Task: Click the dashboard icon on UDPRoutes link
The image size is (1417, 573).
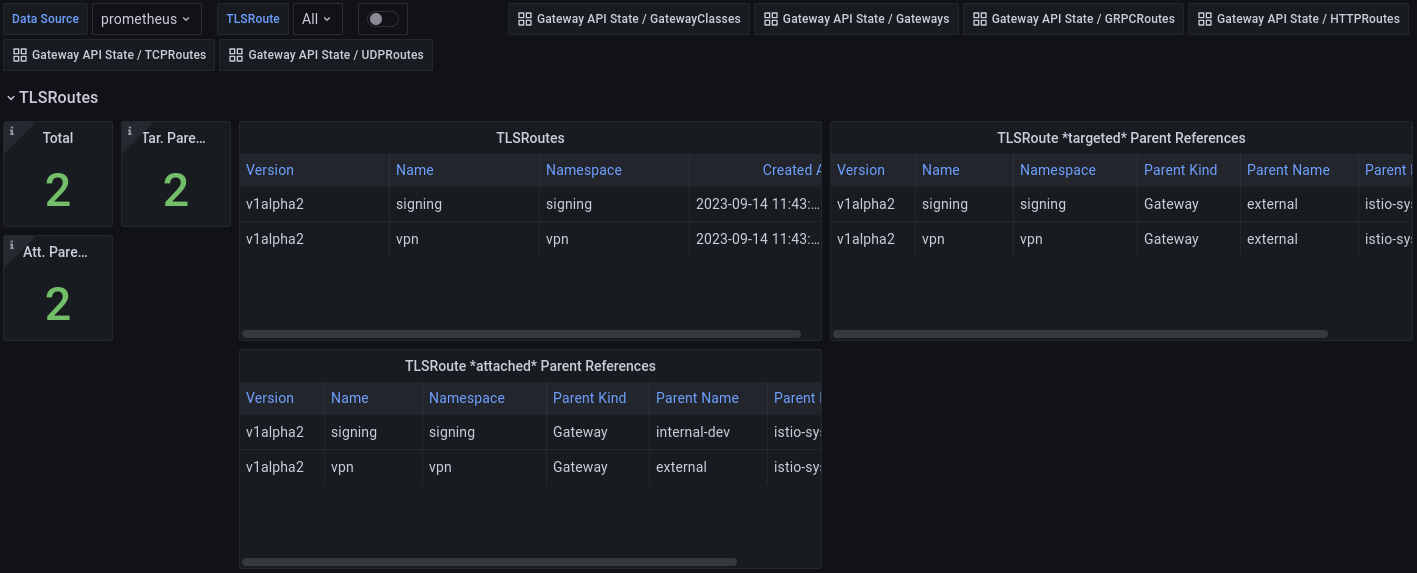Action: click(x=236, y=55)
